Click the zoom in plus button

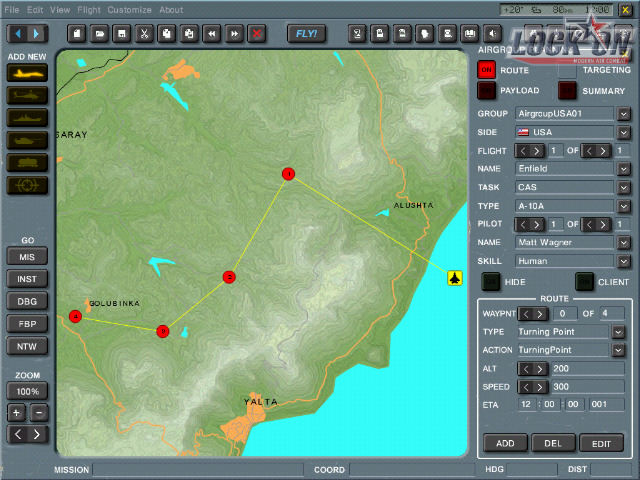point(16,413)
